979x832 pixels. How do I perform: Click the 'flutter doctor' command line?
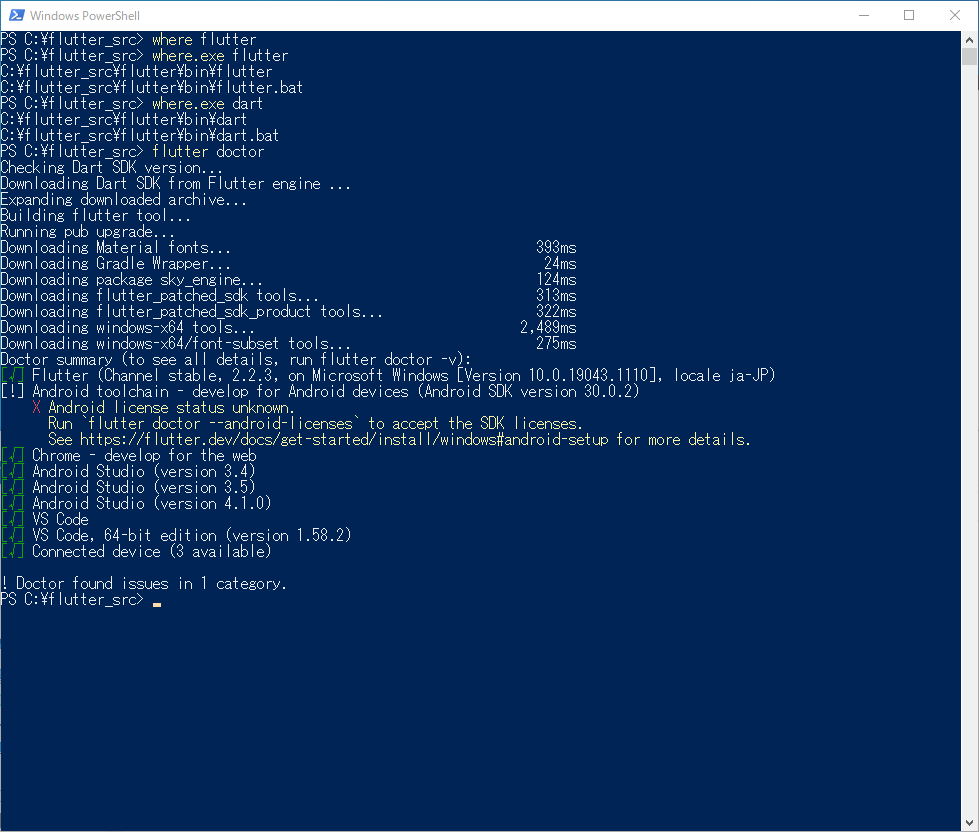click(208, 151)
